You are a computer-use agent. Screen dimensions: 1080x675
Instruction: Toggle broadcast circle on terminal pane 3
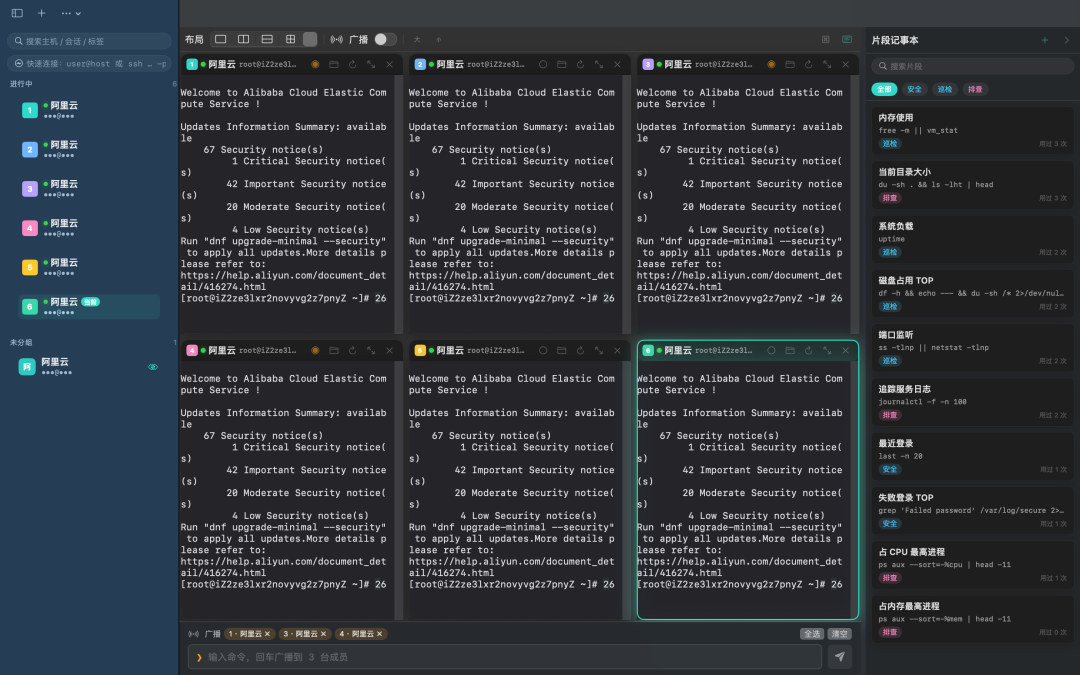point(771,64)
